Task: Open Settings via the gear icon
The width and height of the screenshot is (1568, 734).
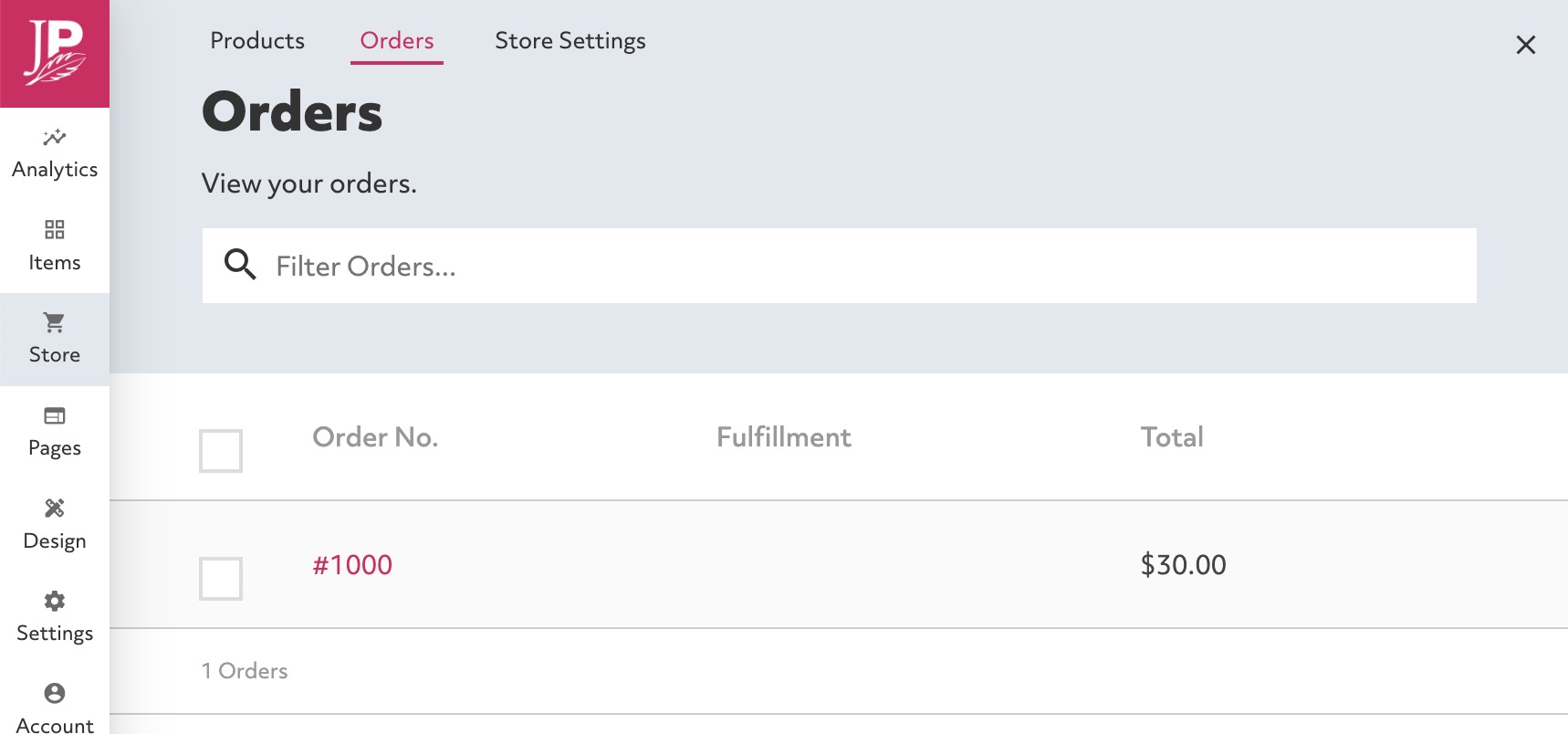Action: point(55,601)
